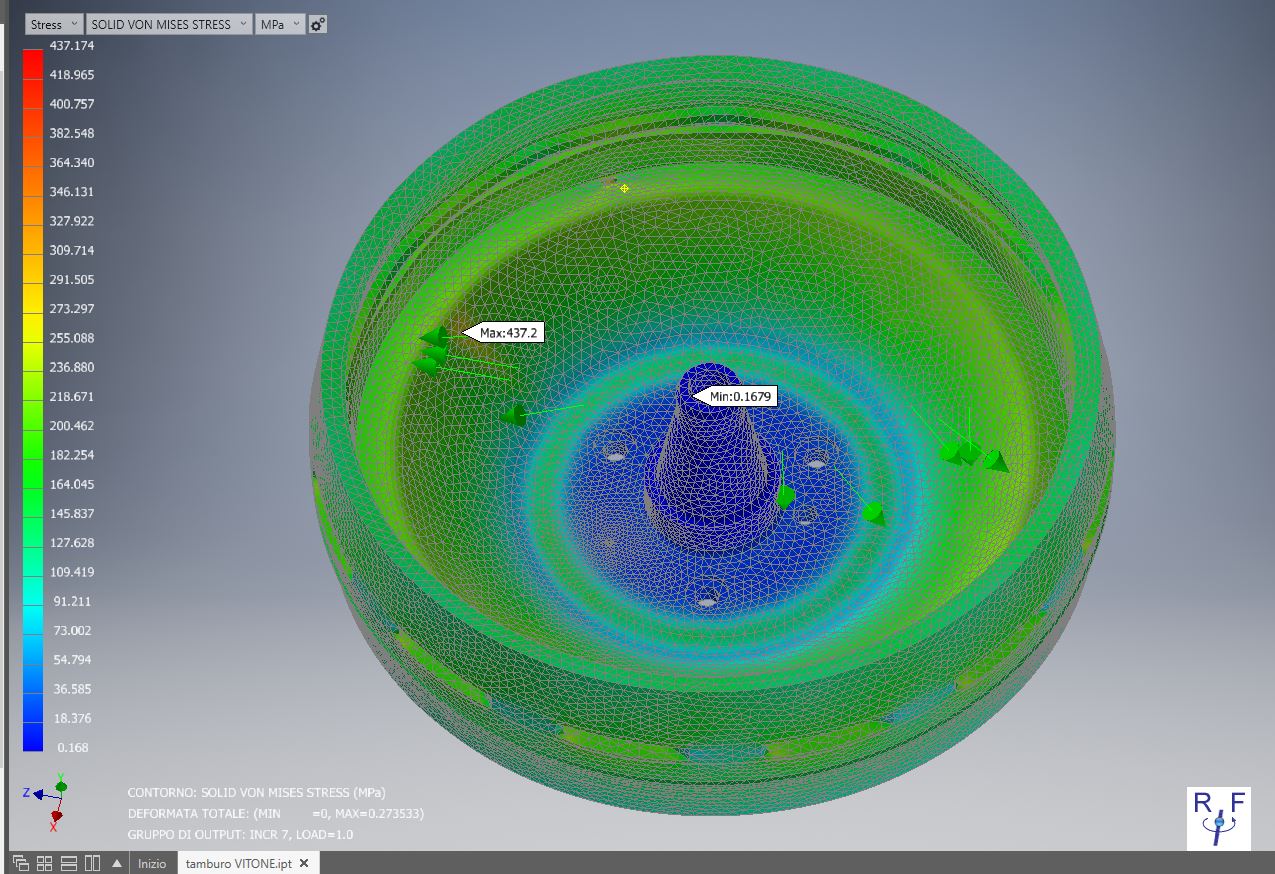Click the tile windows grid icon
This screenshot has height=874, width=1275.
tap(45, 863)
